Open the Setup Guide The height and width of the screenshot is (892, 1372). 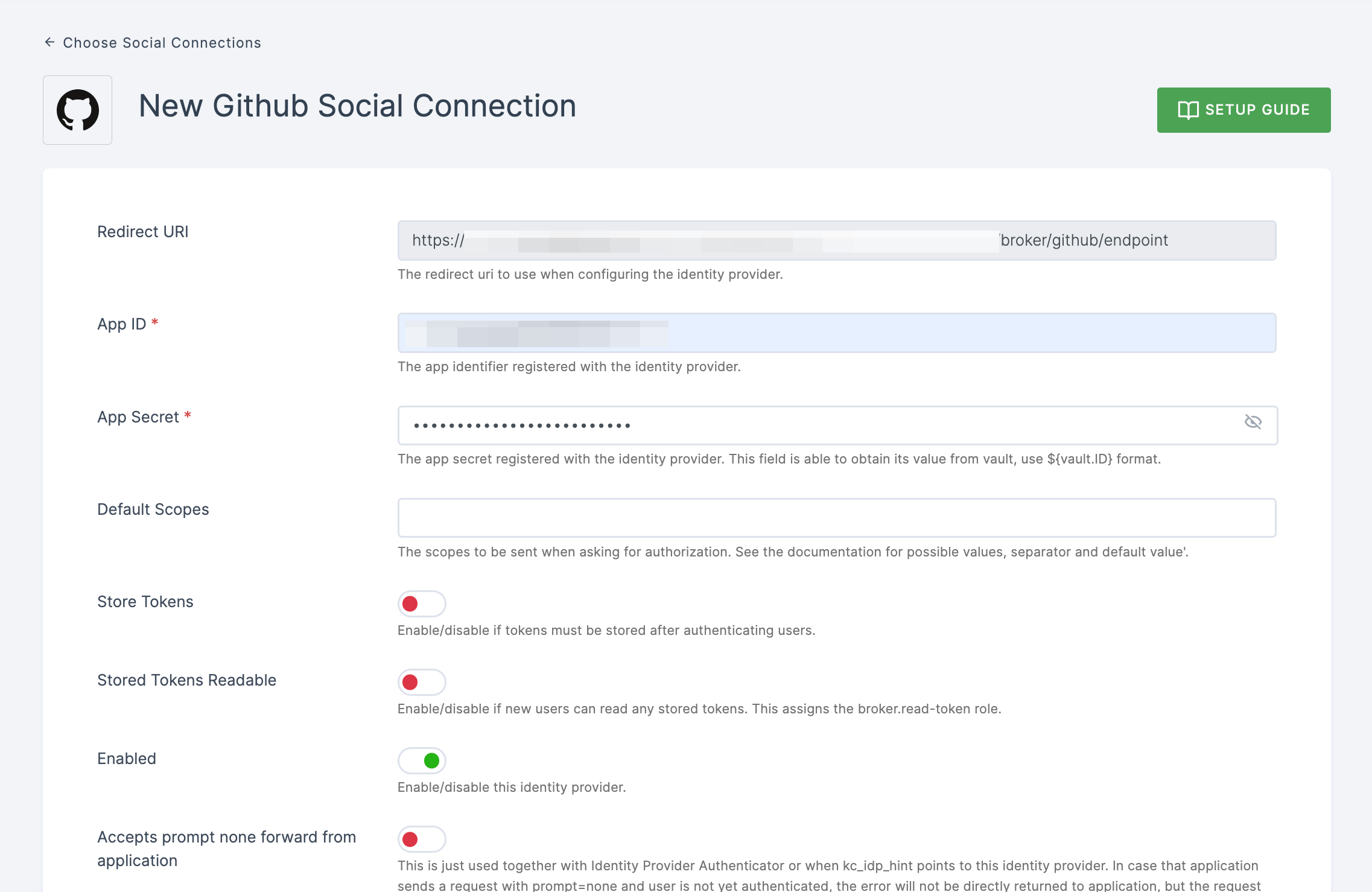pyautogui.click(x=1243, y=110)
